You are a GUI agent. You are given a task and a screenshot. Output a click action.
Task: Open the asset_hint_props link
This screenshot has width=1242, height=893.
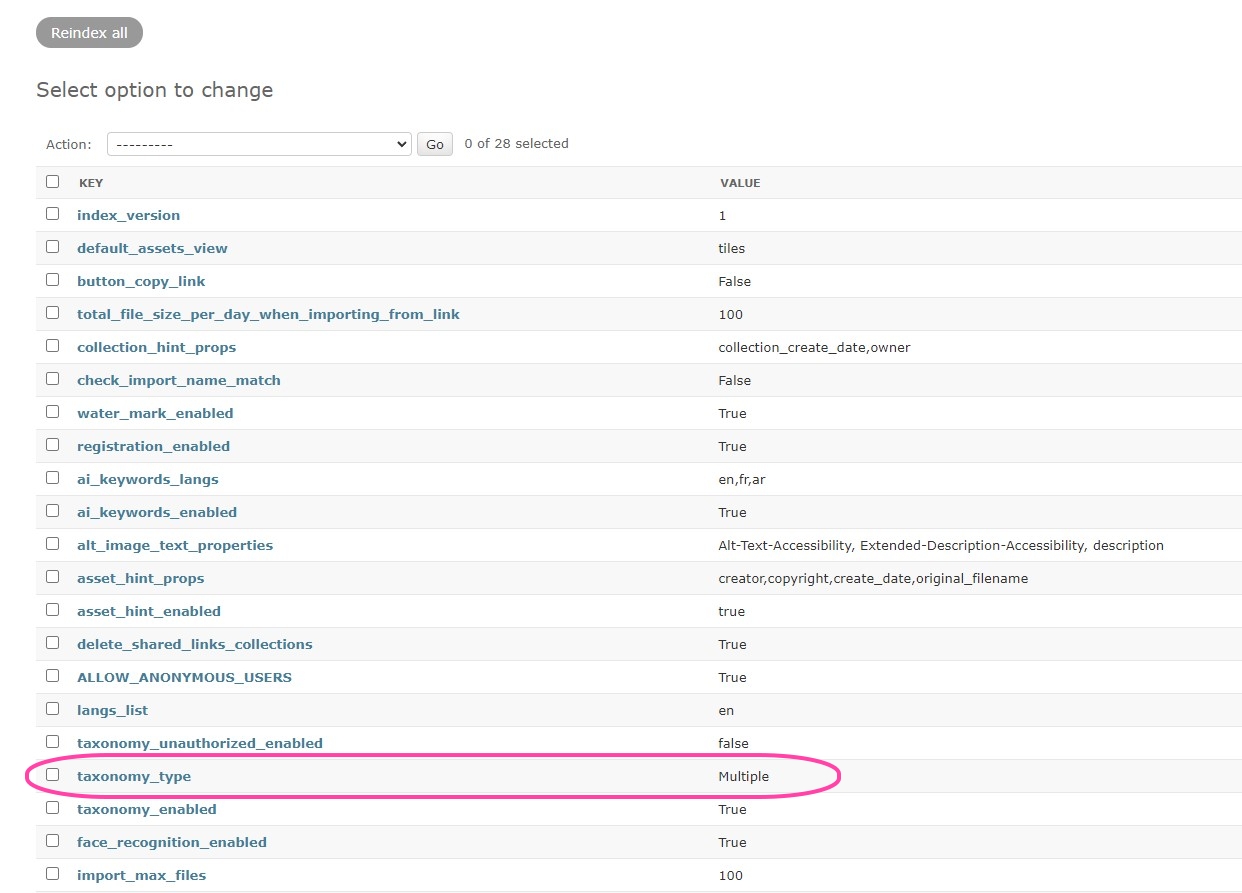pos(140,578)
